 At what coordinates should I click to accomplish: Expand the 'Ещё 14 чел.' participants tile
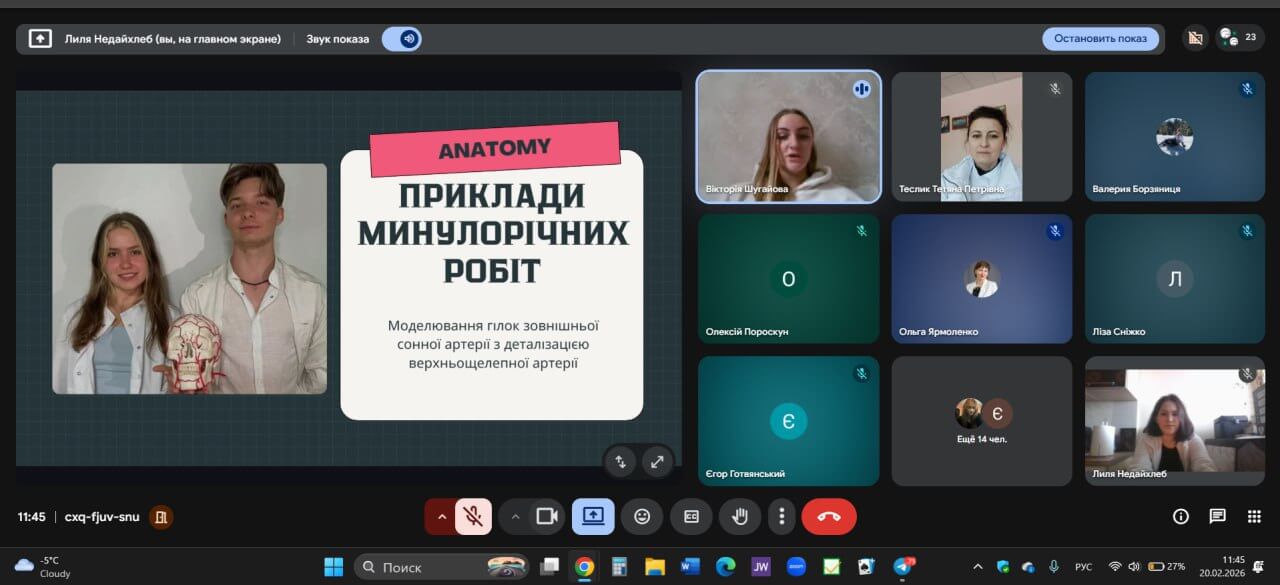click(981, 421)
